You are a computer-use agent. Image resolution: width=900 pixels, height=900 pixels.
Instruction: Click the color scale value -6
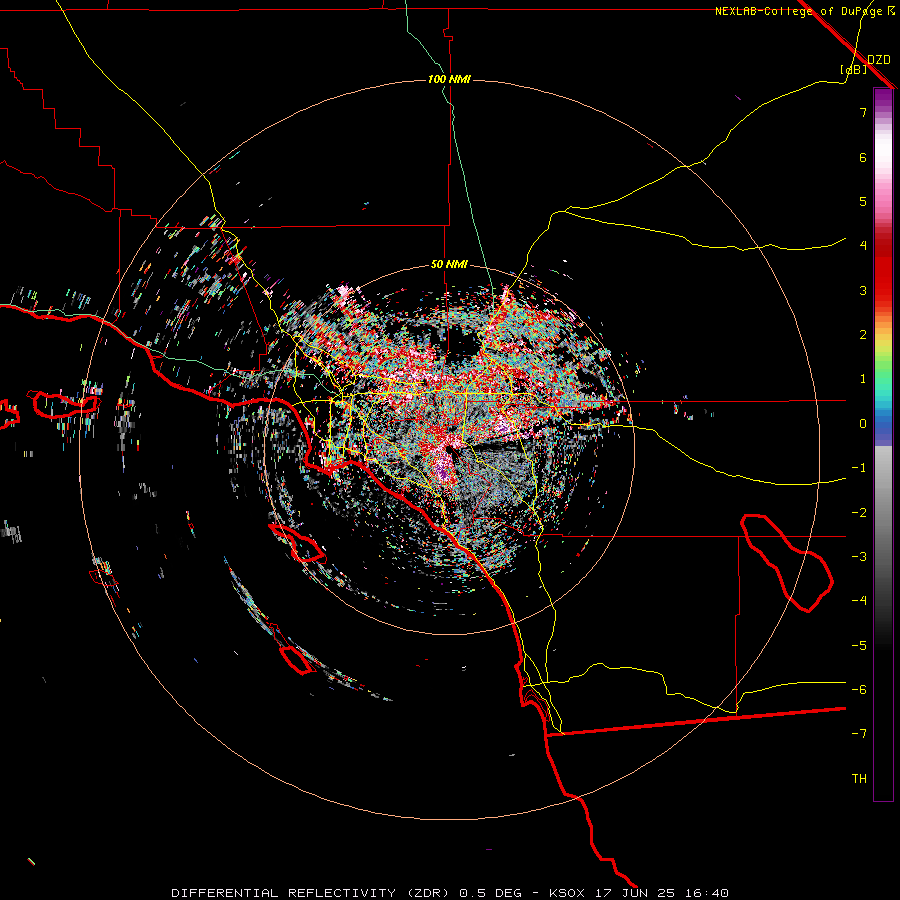(x=859, y=690)
